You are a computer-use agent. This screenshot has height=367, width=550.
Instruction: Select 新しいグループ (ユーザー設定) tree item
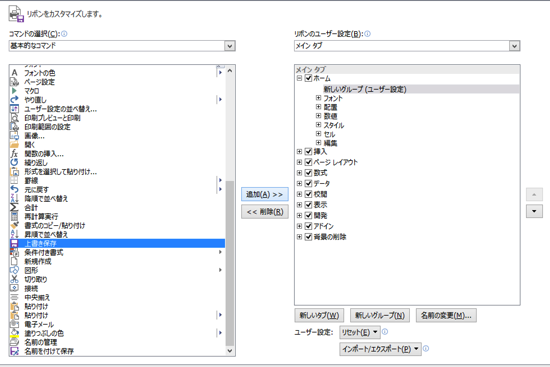[x=365, y=89]
